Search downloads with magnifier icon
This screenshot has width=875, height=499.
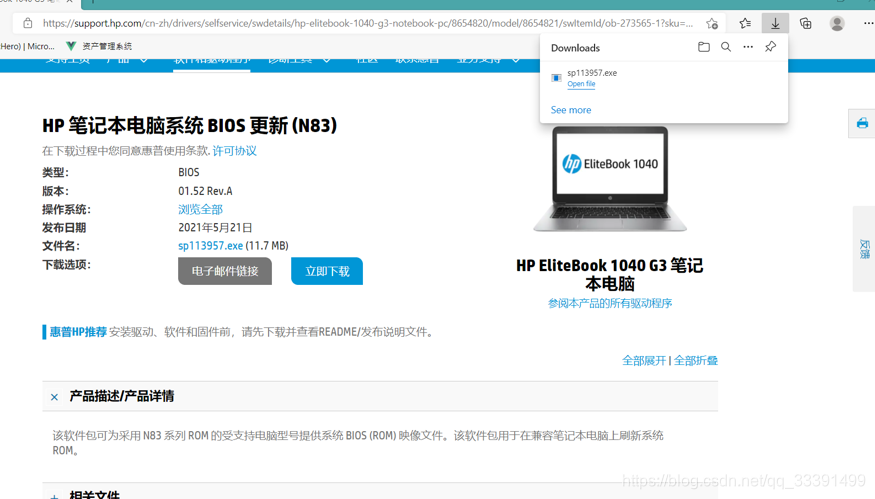pyautogui.click(x=725, y=47)
